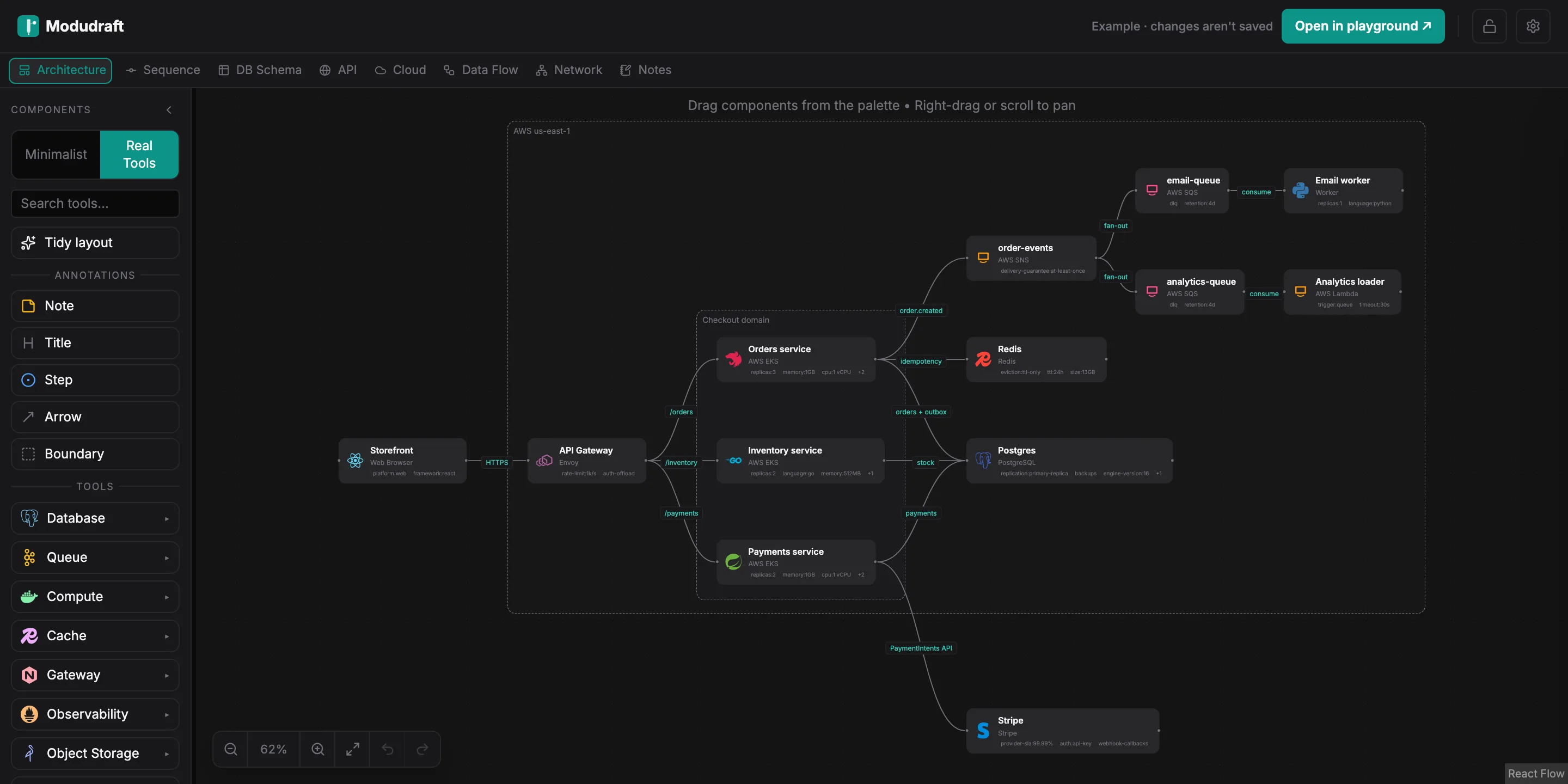Open settings via the gear icon
This screenshot has height=784, width=1568.
point(1533,26)
